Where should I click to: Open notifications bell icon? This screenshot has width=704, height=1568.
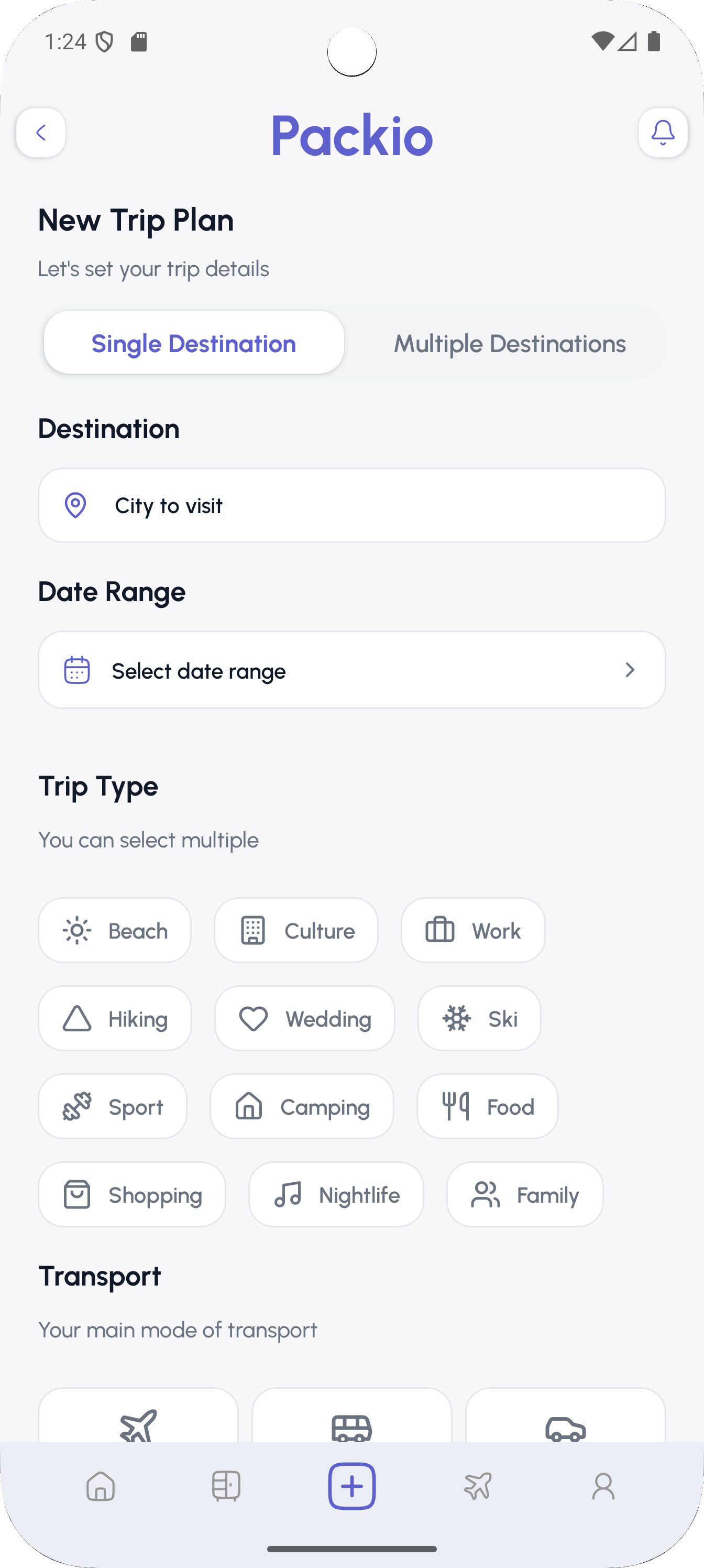663,133
